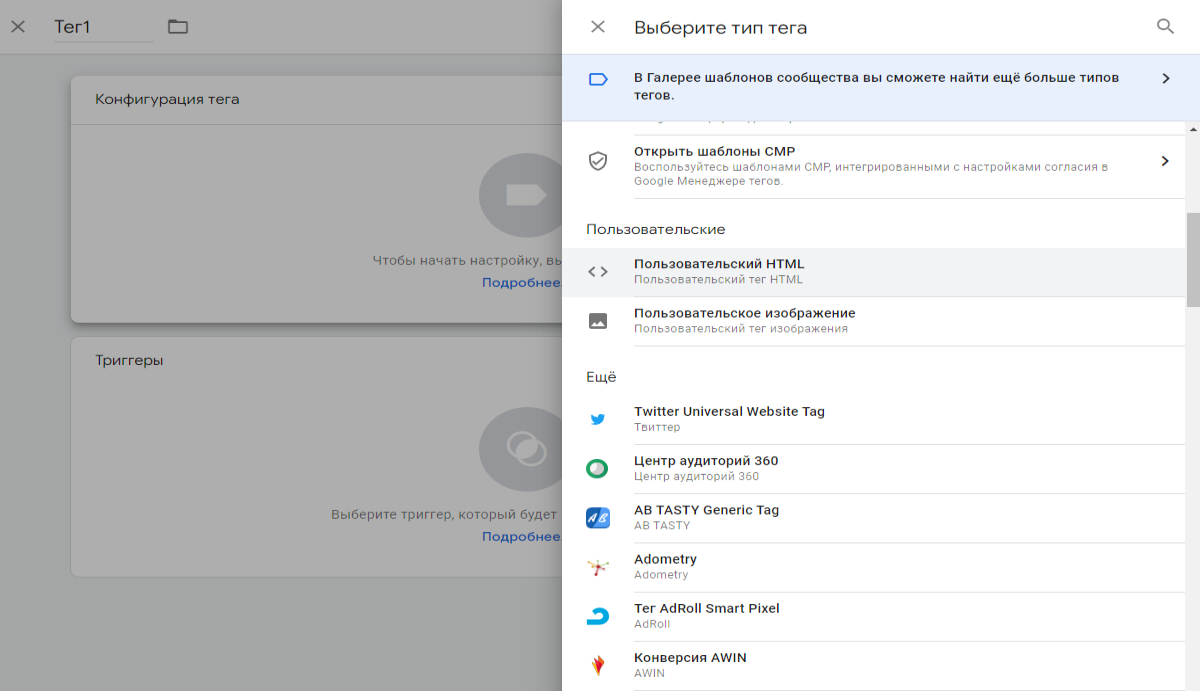The height and width of the screenshot is (691, 1200).
Task: Click the AWIN flame logo icon
Action: point(598,665)
